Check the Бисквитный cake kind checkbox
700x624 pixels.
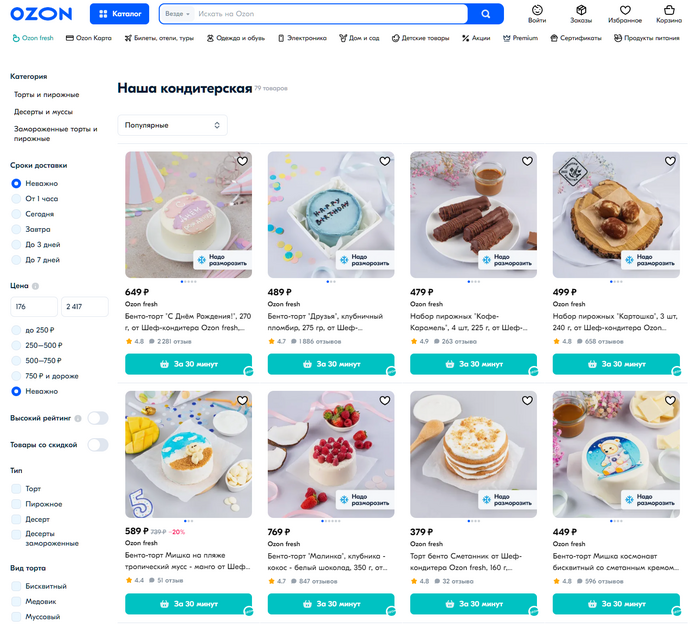pyautogui.click(x=17, y=586)
